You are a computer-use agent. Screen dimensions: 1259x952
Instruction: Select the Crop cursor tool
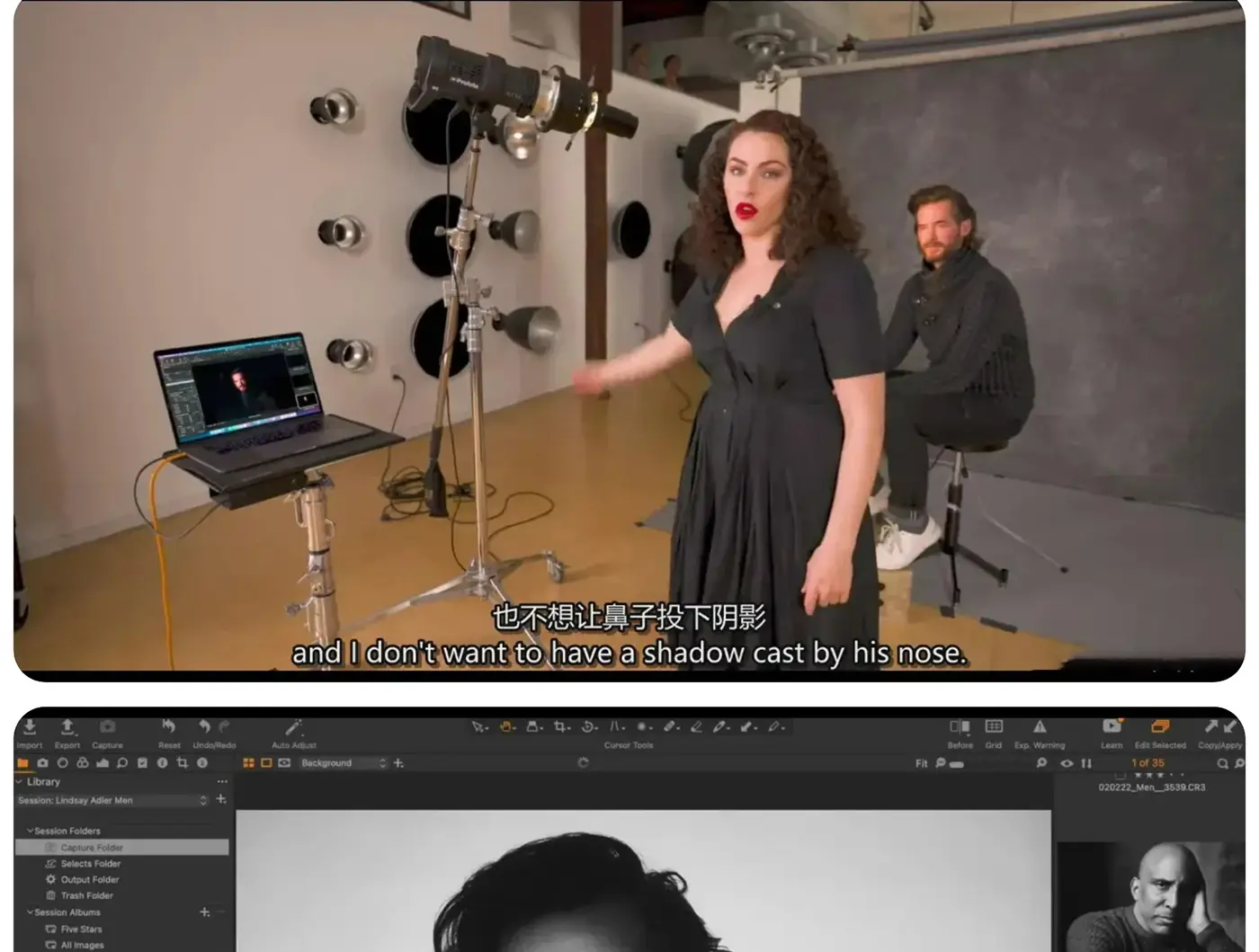tap(562, 727)
